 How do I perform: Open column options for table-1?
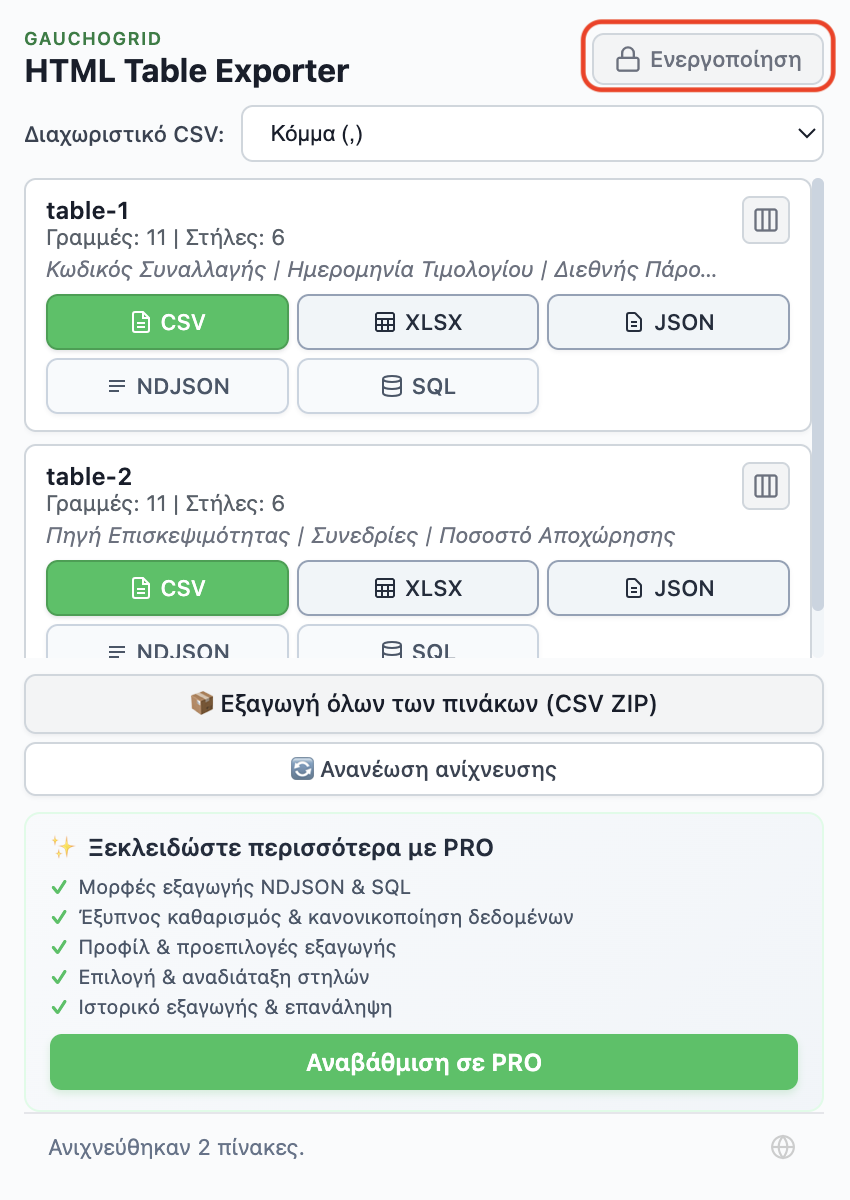pos(765,220)
